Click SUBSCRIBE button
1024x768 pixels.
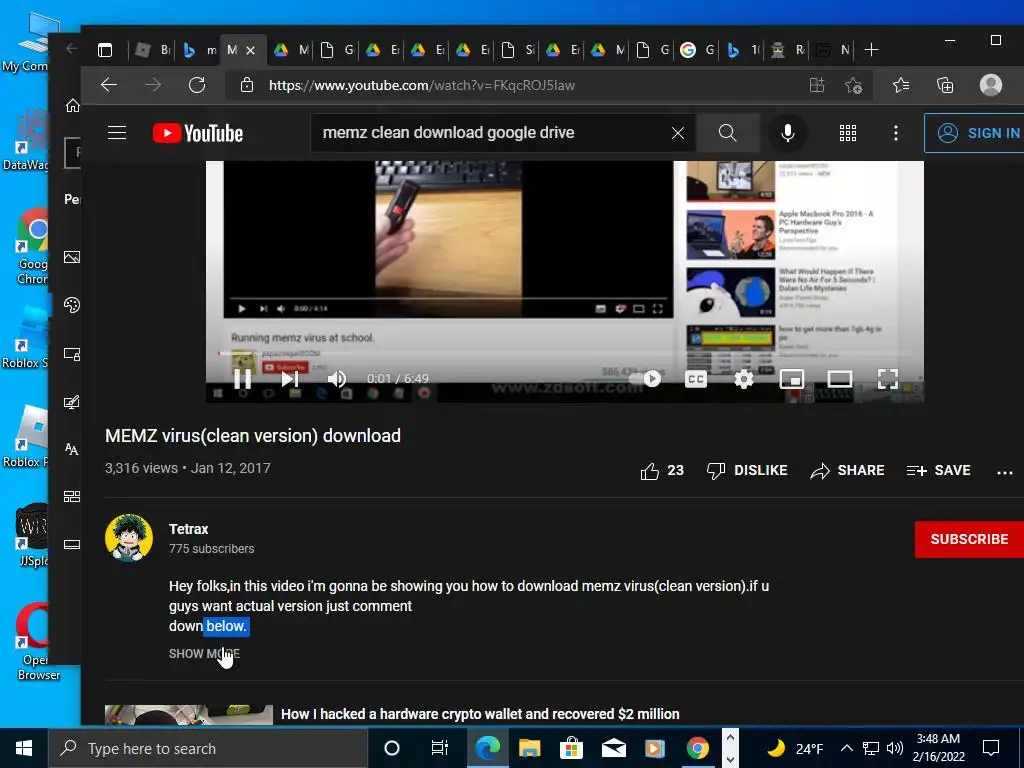click(x=969, y=539)
